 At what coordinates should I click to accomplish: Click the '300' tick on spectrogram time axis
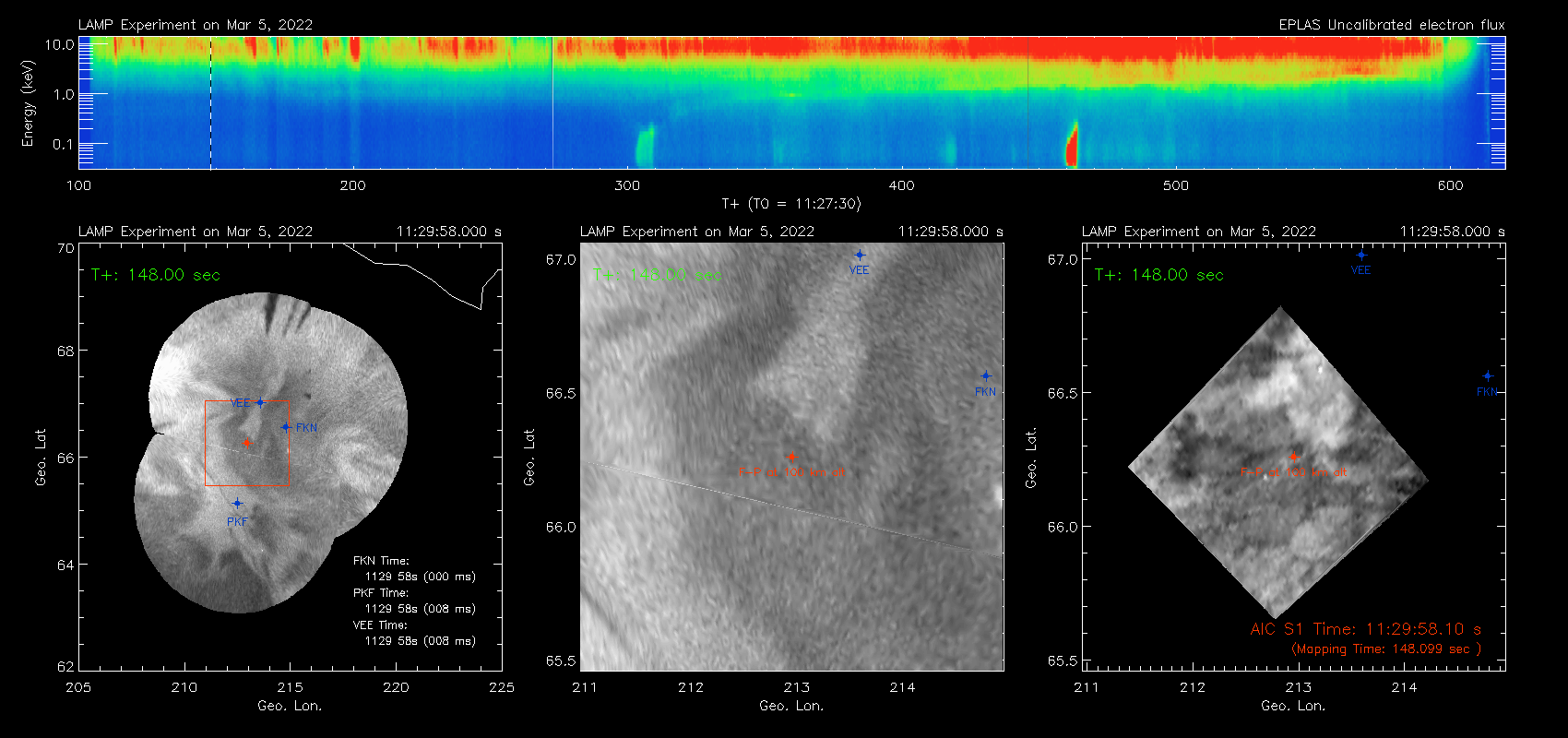pos(627,185)
